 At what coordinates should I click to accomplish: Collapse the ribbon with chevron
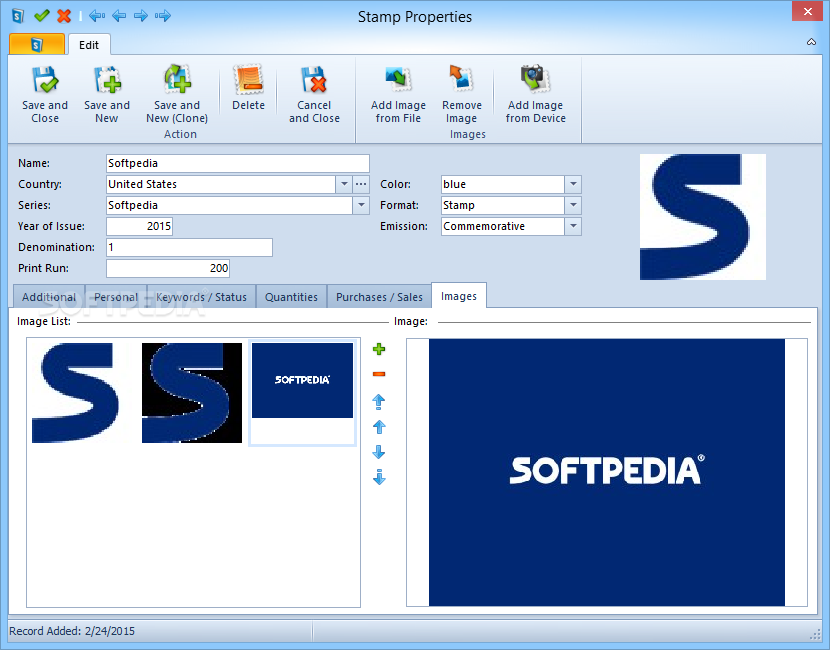(811, 42)
